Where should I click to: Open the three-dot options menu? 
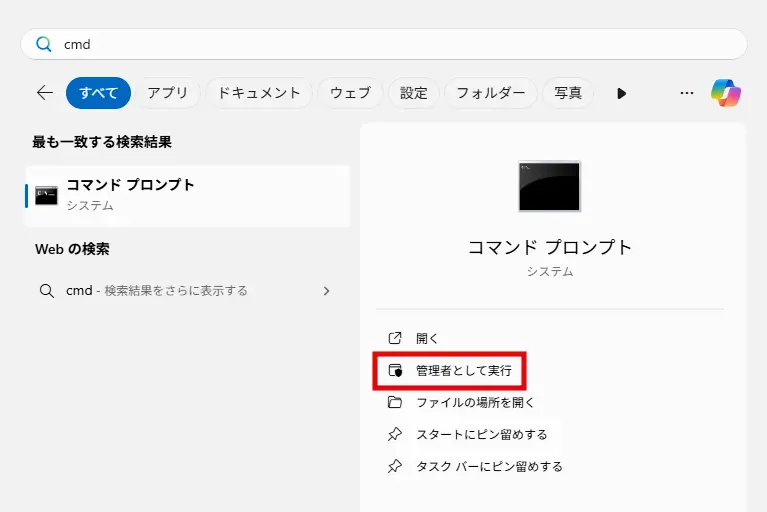click(687, 93)
